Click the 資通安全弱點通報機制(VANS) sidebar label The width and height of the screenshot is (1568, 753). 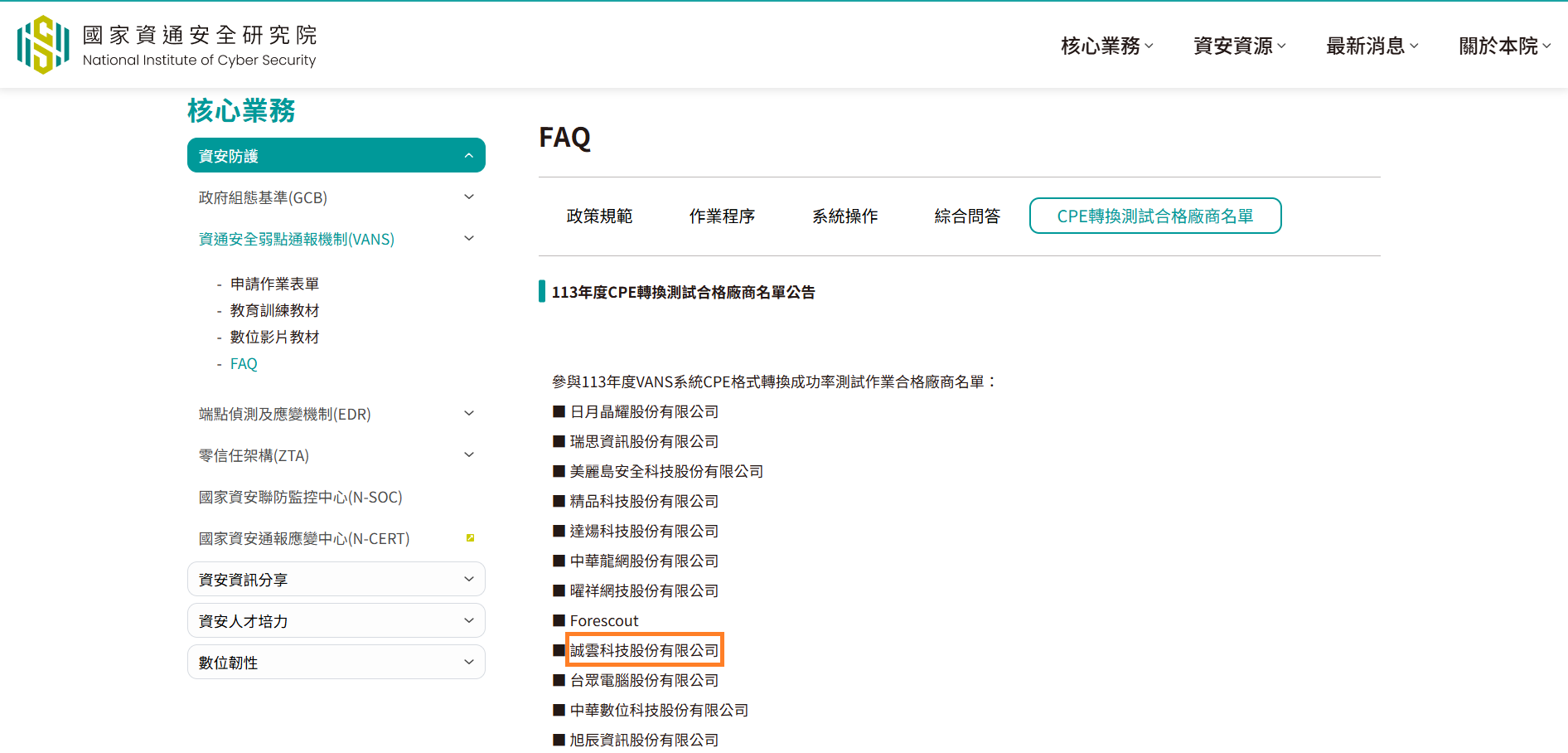pyautogui.click(x=297, y=239)
